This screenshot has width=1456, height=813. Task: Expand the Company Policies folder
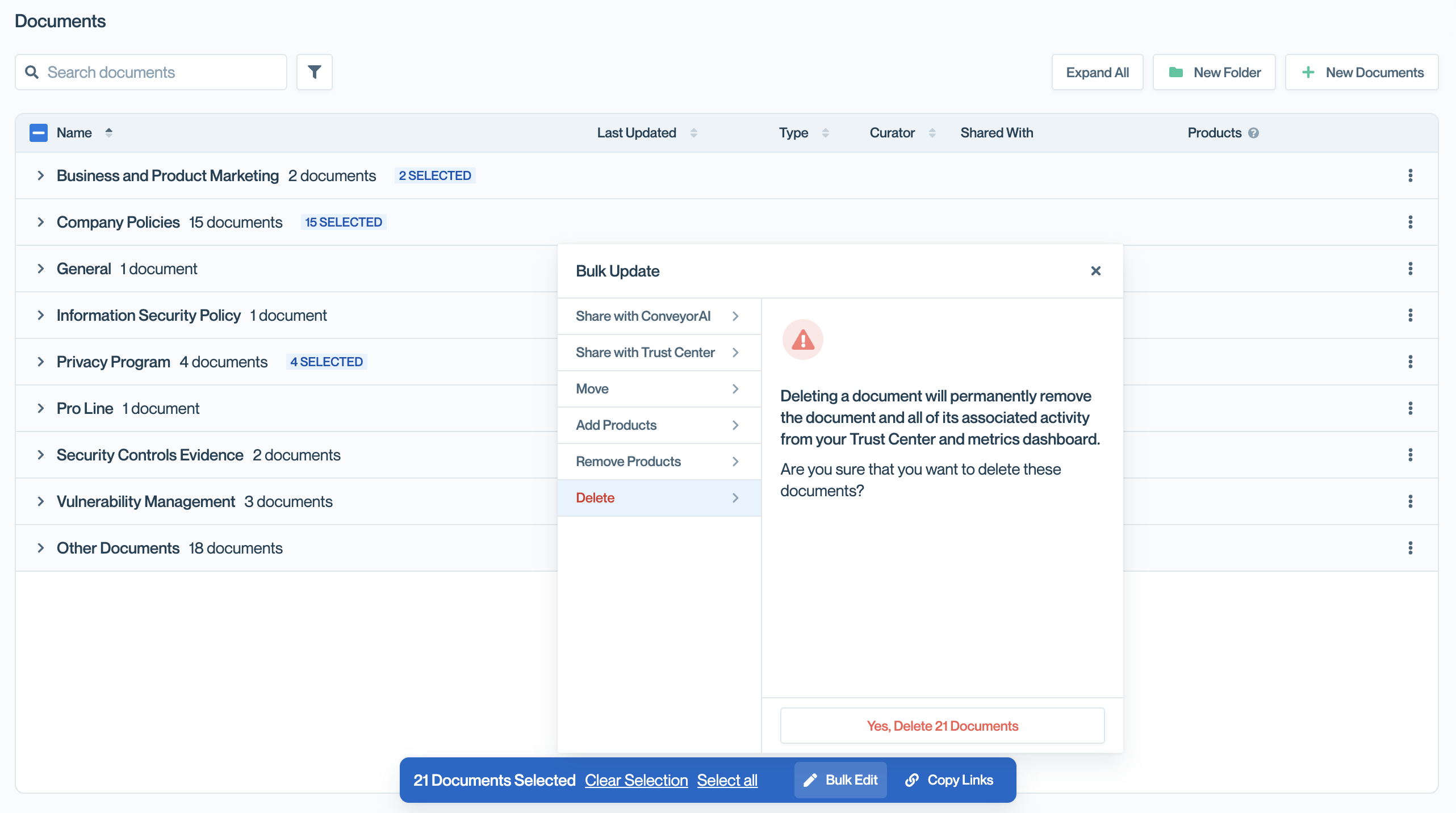40,222
